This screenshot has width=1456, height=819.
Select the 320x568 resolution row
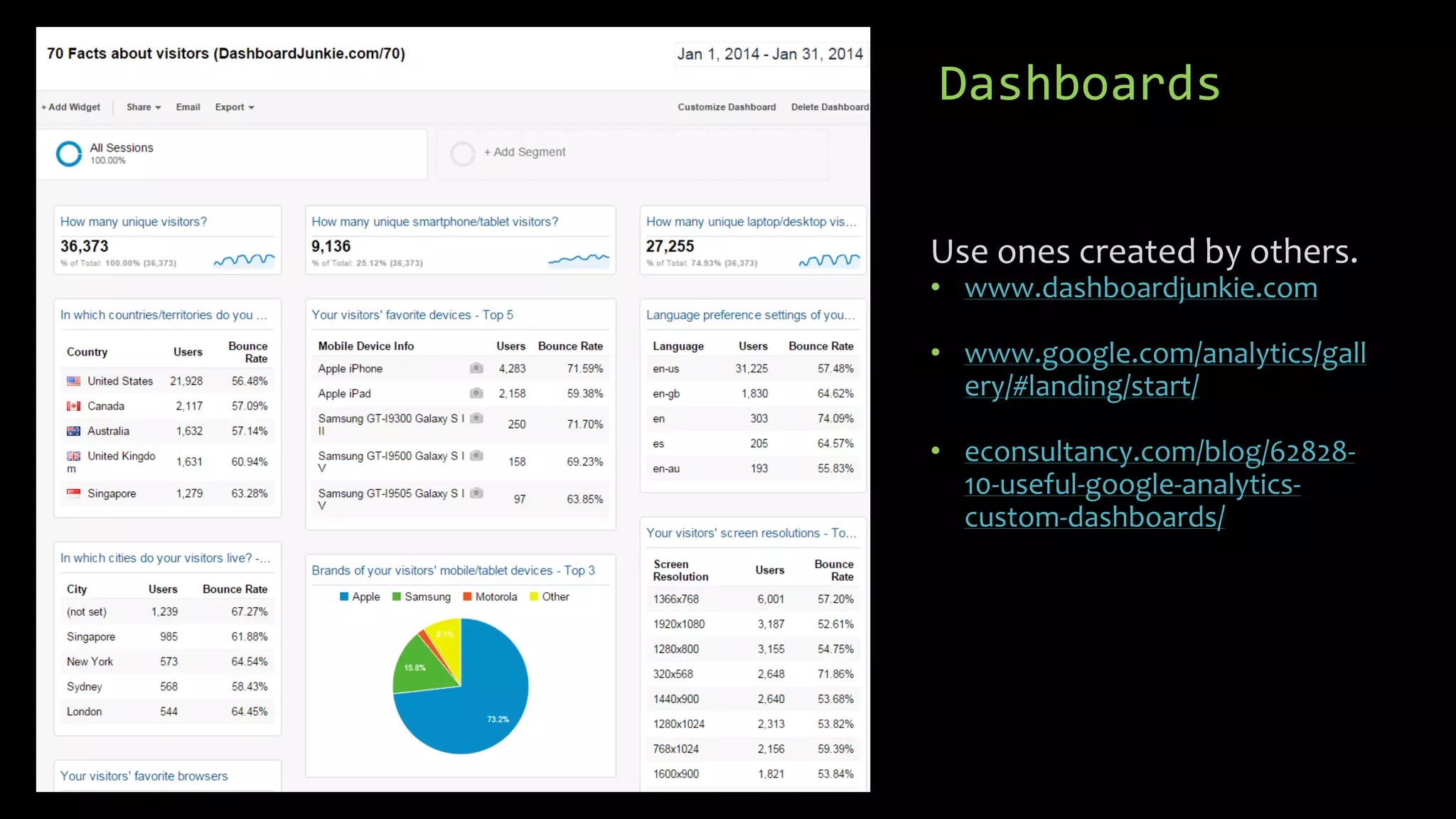[753, 674]
